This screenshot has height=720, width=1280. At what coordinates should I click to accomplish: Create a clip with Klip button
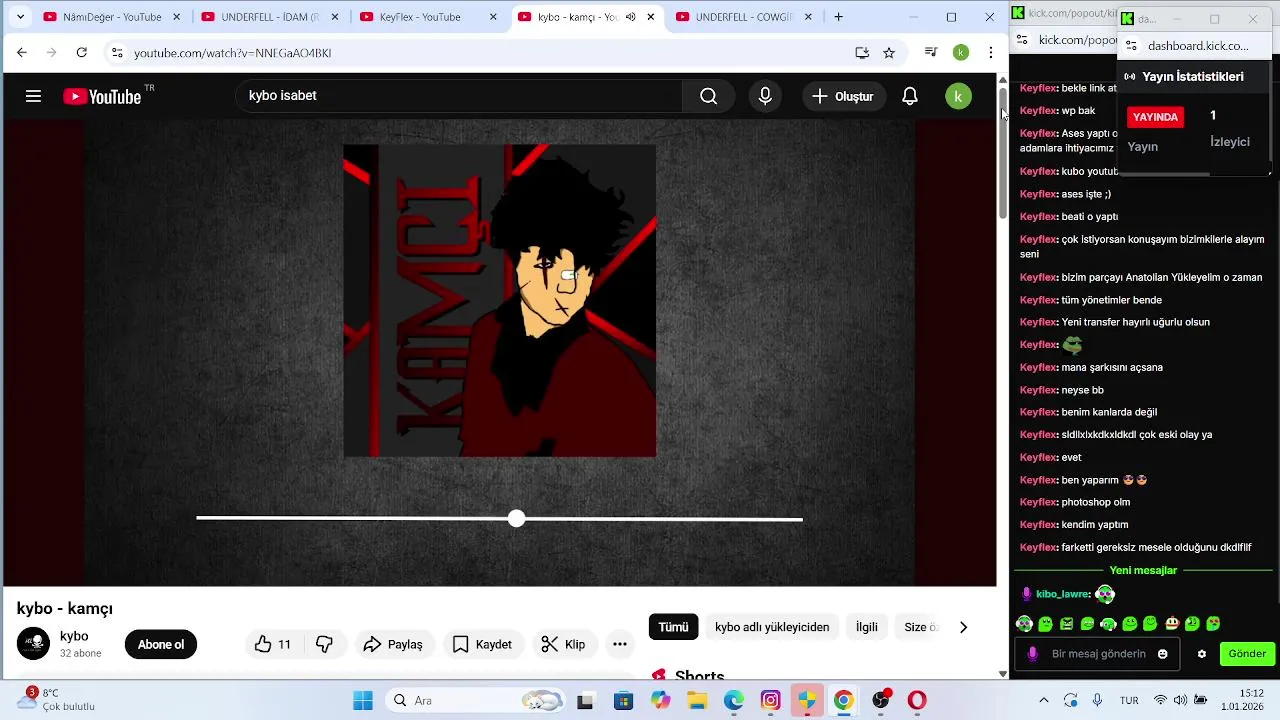point(563,644)
